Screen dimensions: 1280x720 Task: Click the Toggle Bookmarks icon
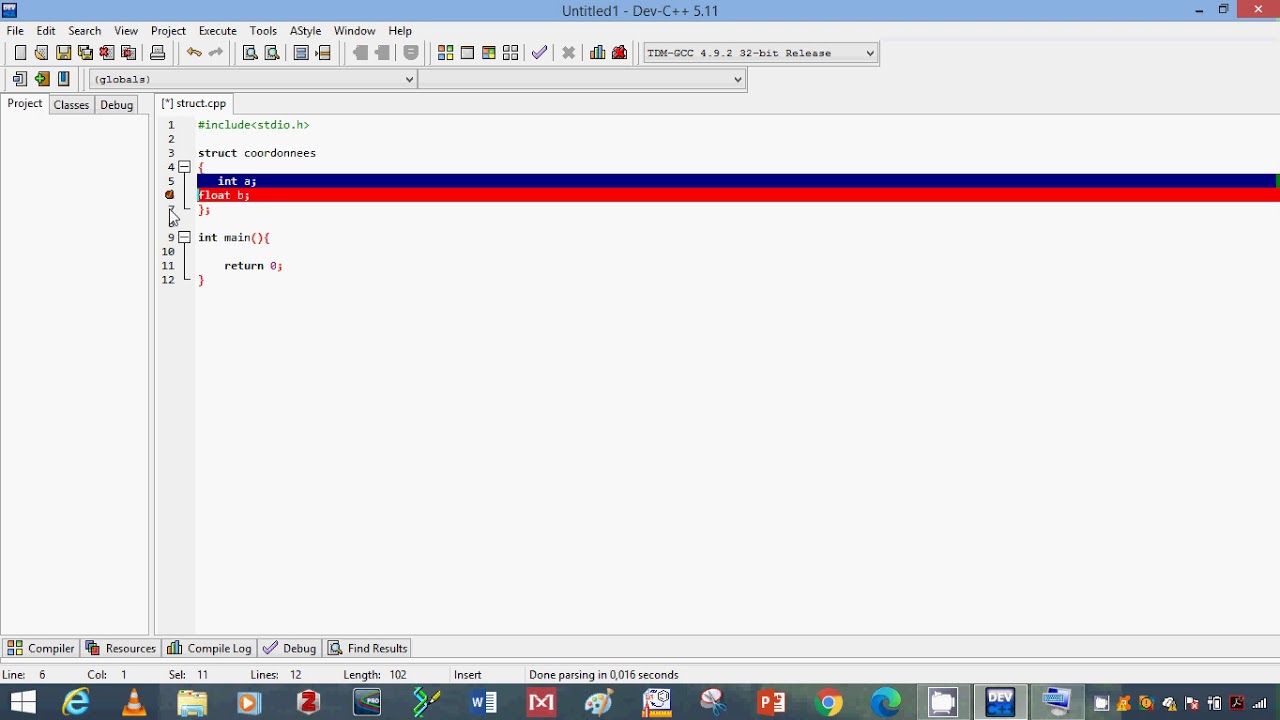[42, 79]
